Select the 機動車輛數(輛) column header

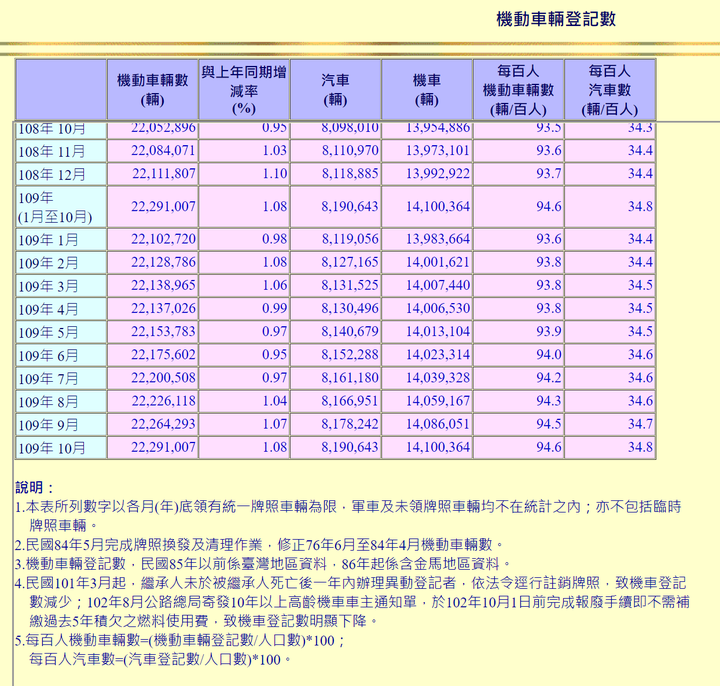point(152,90)
